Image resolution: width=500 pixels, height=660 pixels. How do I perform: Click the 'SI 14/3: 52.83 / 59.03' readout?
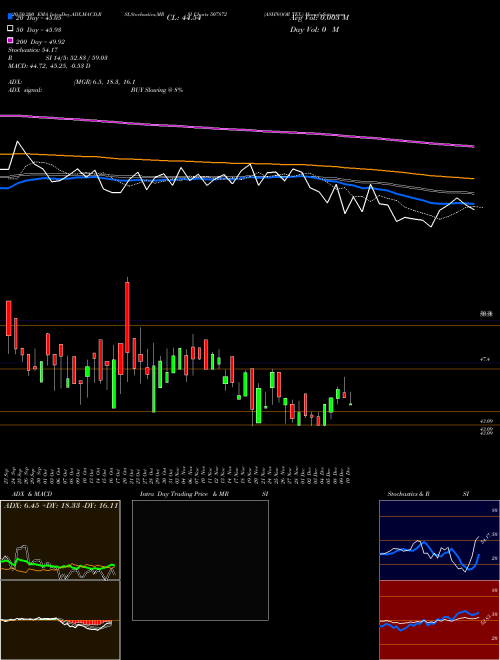click(77, 58)
